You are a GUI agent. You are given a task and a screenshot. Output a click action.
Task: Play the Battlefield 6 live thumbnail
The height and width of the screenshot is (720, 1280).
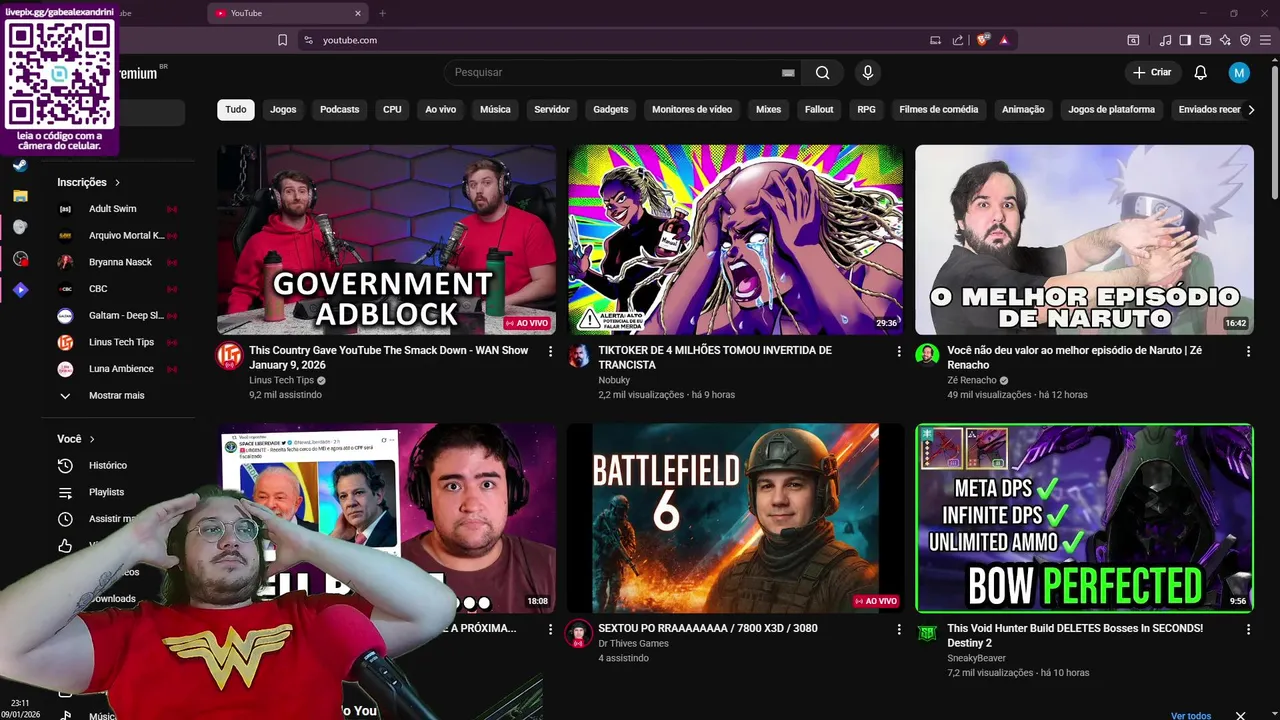point(735,518)
